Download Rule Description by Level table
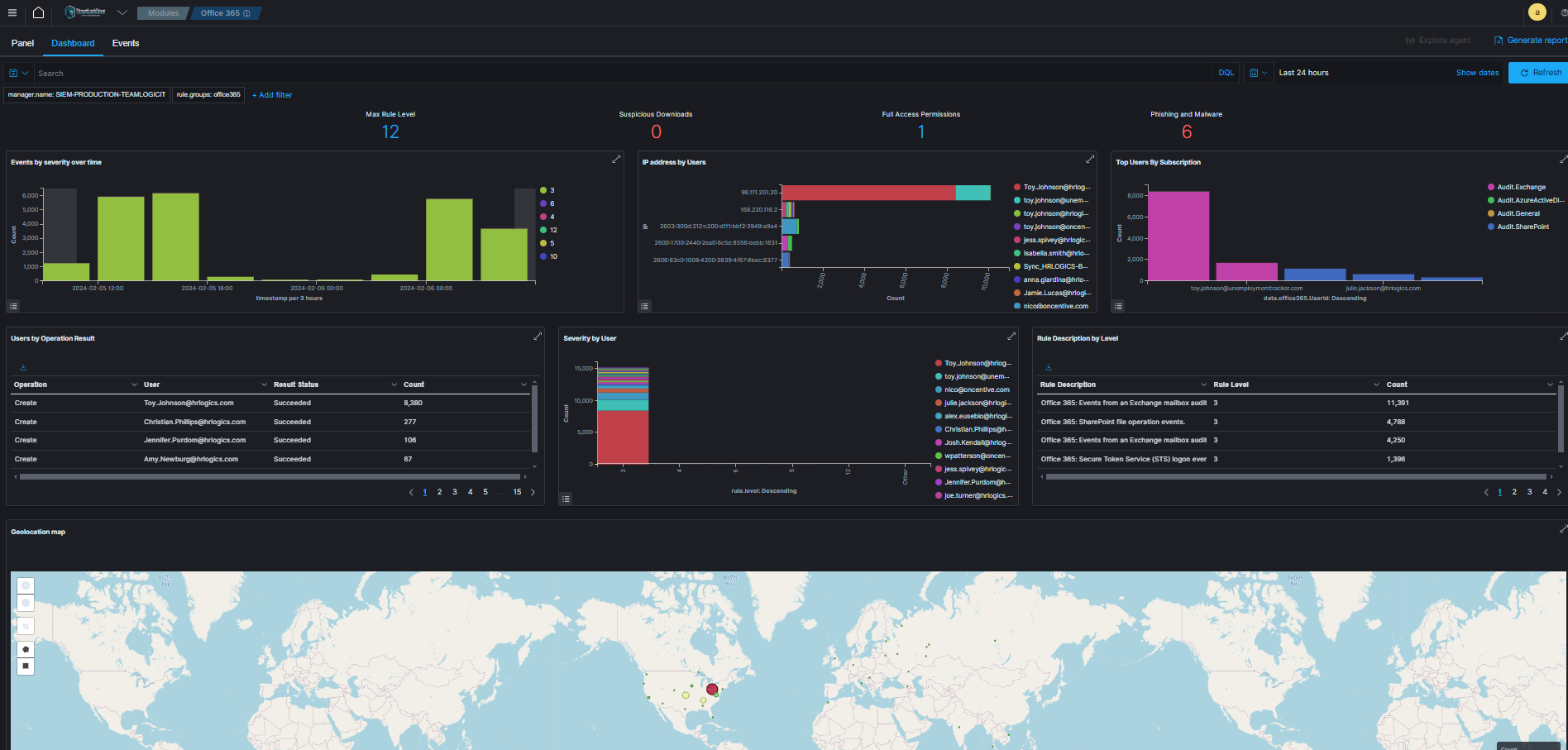The height and width of the screenshot is (750, 1568). click(x=1049, y=367)
